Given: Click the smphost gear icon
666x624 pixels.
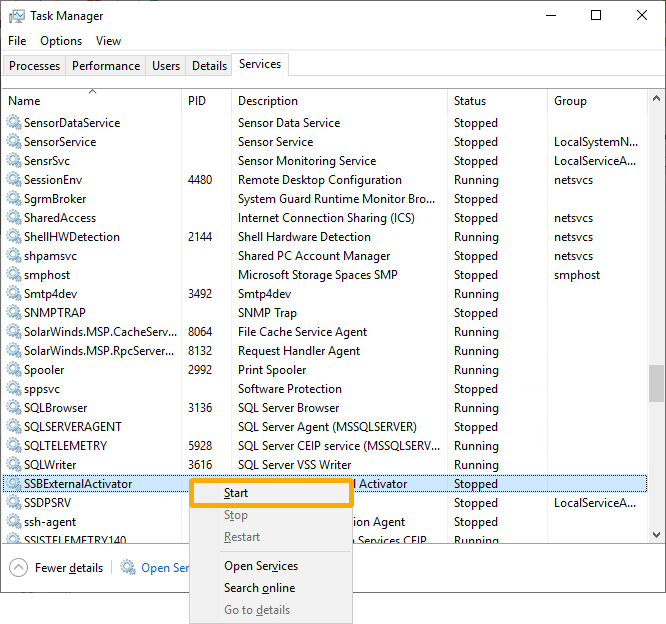Looking at the screenshot, I should coord(14,274).
